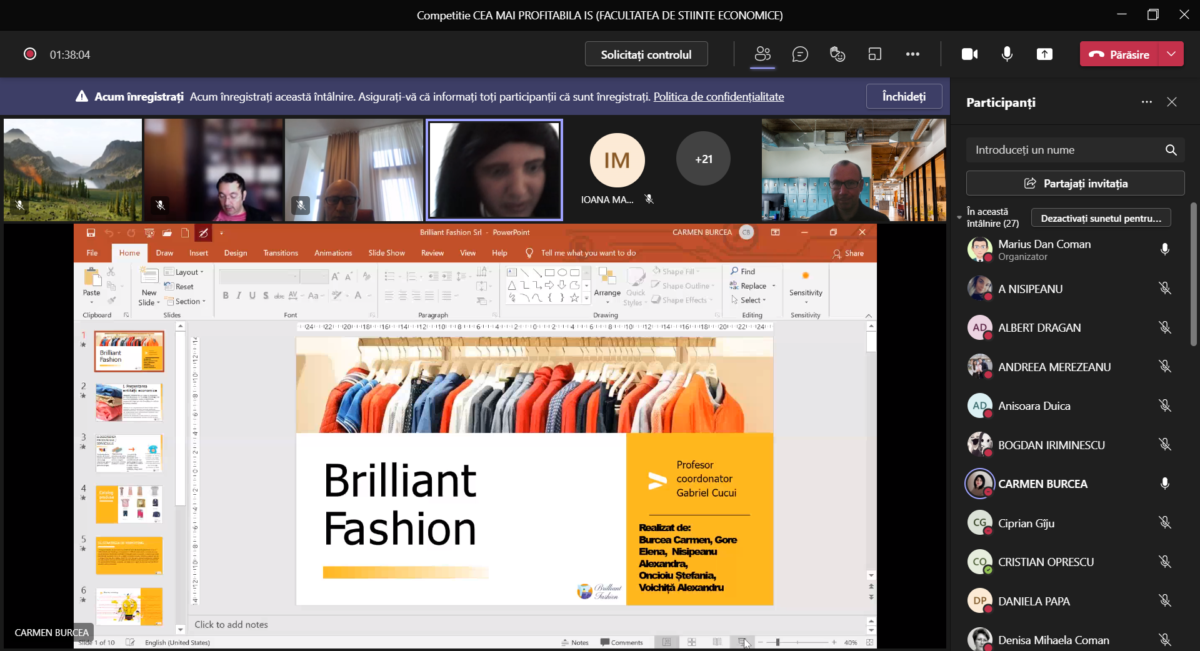Close the Participanți side panel
1200x651 pixels.
pos(1172,102)
